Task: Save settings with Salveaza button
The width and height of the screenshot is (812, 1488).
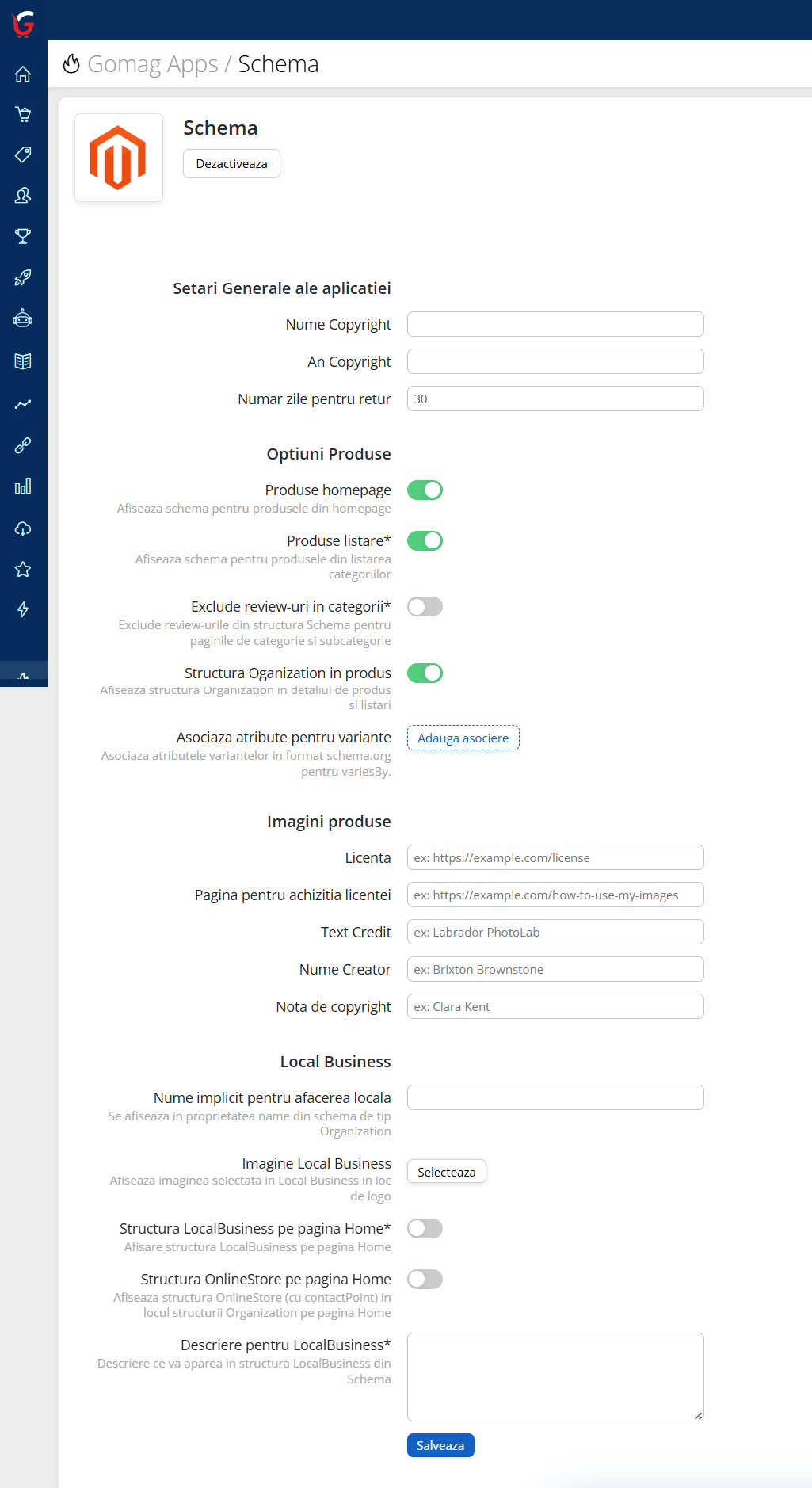Action: 440,1445
